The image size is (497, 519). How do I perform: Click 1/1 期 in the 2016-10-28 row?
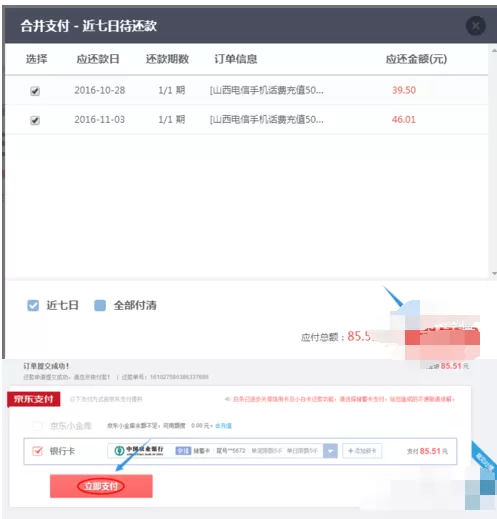click(172, 90)
